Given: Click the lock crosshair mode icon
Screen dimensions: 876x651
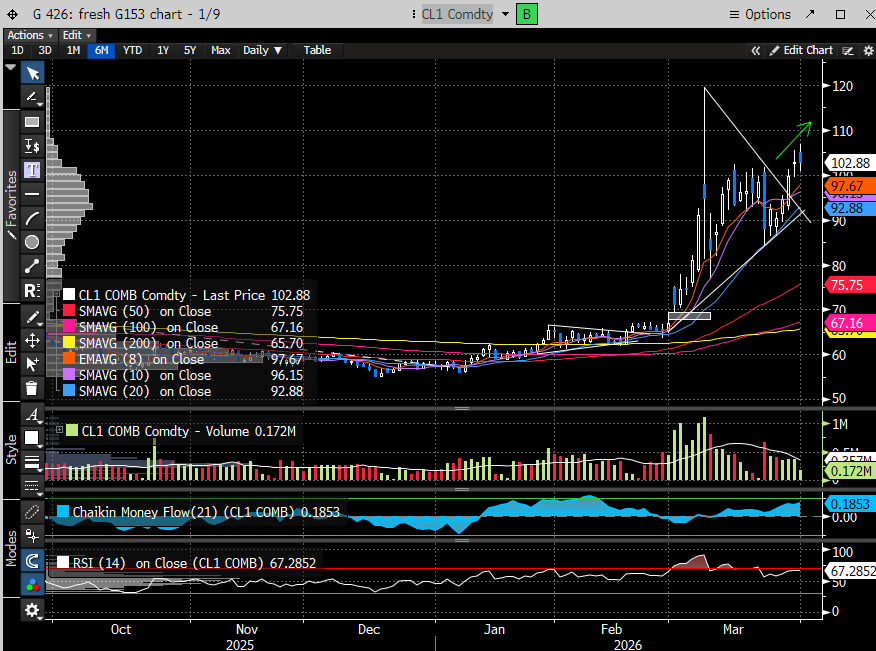Looking at the screenshot, I should tap(32, 536).
